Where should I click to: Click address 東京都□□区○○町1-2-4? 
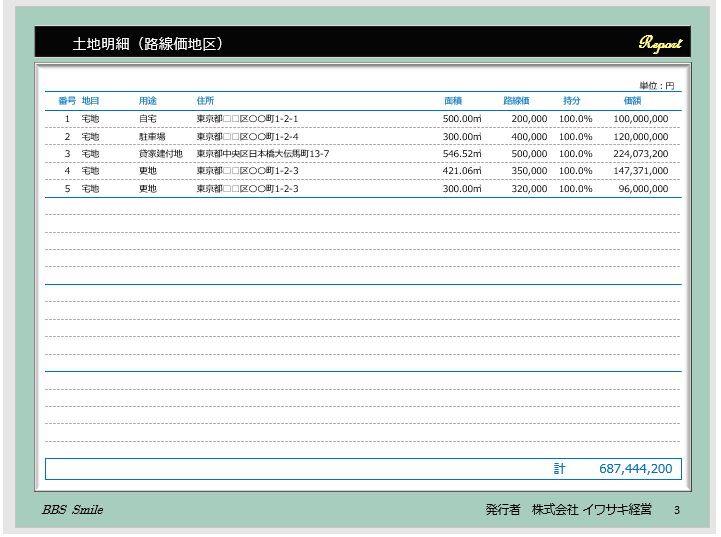tap(247, 137)
